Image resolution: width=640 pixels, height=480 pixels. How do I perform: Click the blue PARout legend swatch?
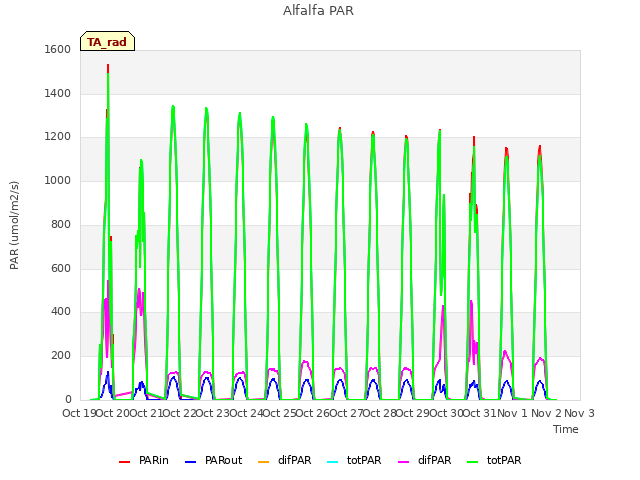click(x=191, y=462)
